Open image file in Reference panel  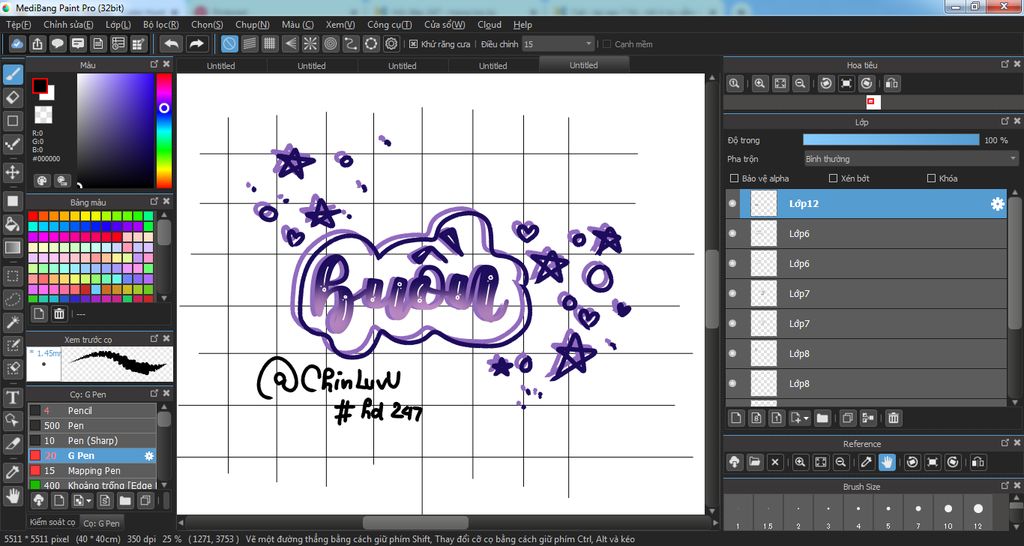point(755,462)
